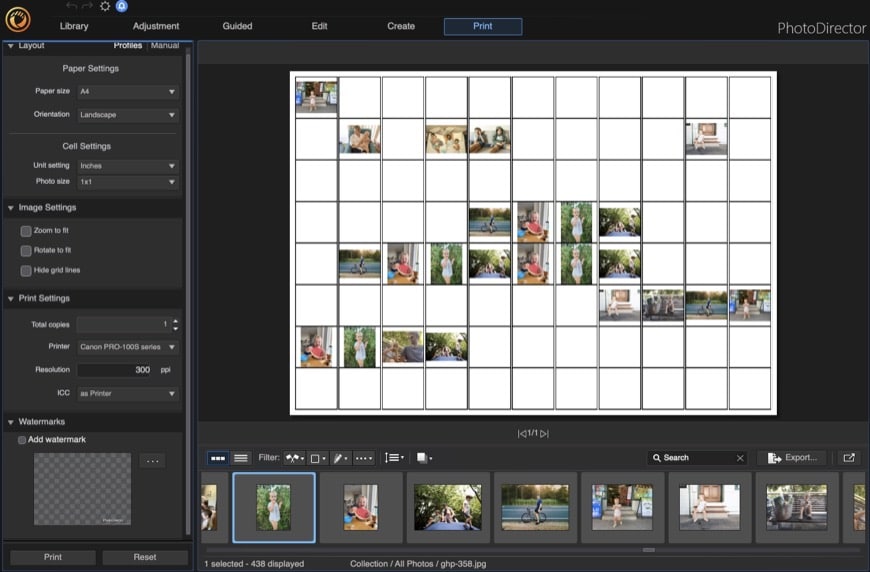Click the watermark preview checkered box
This screenshot has width=870, height=572.
pos(83,489)
